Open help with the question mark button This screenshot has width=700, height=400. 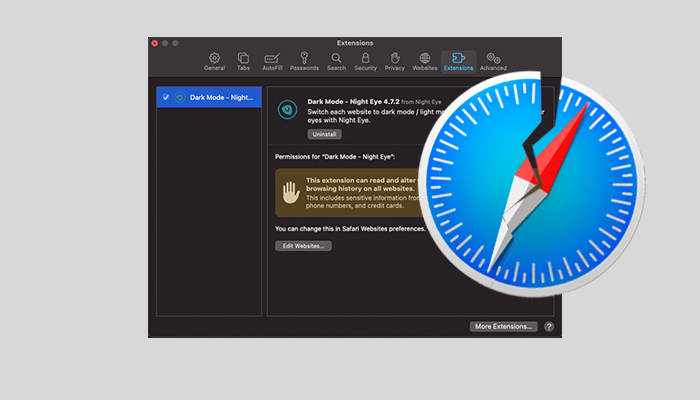coord(549,327)
